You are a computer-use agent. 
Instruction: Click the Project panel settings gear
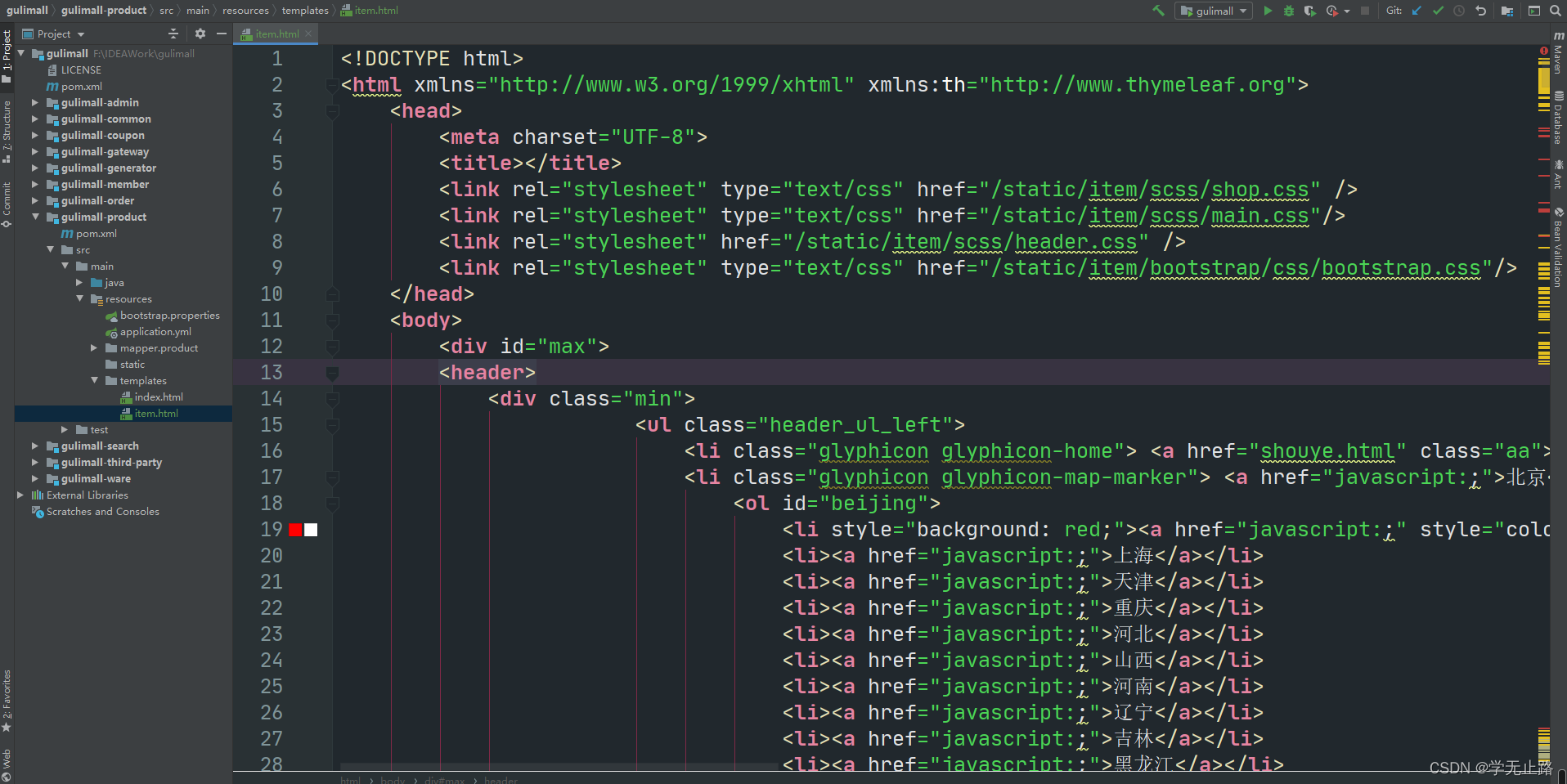coord(200,34)
